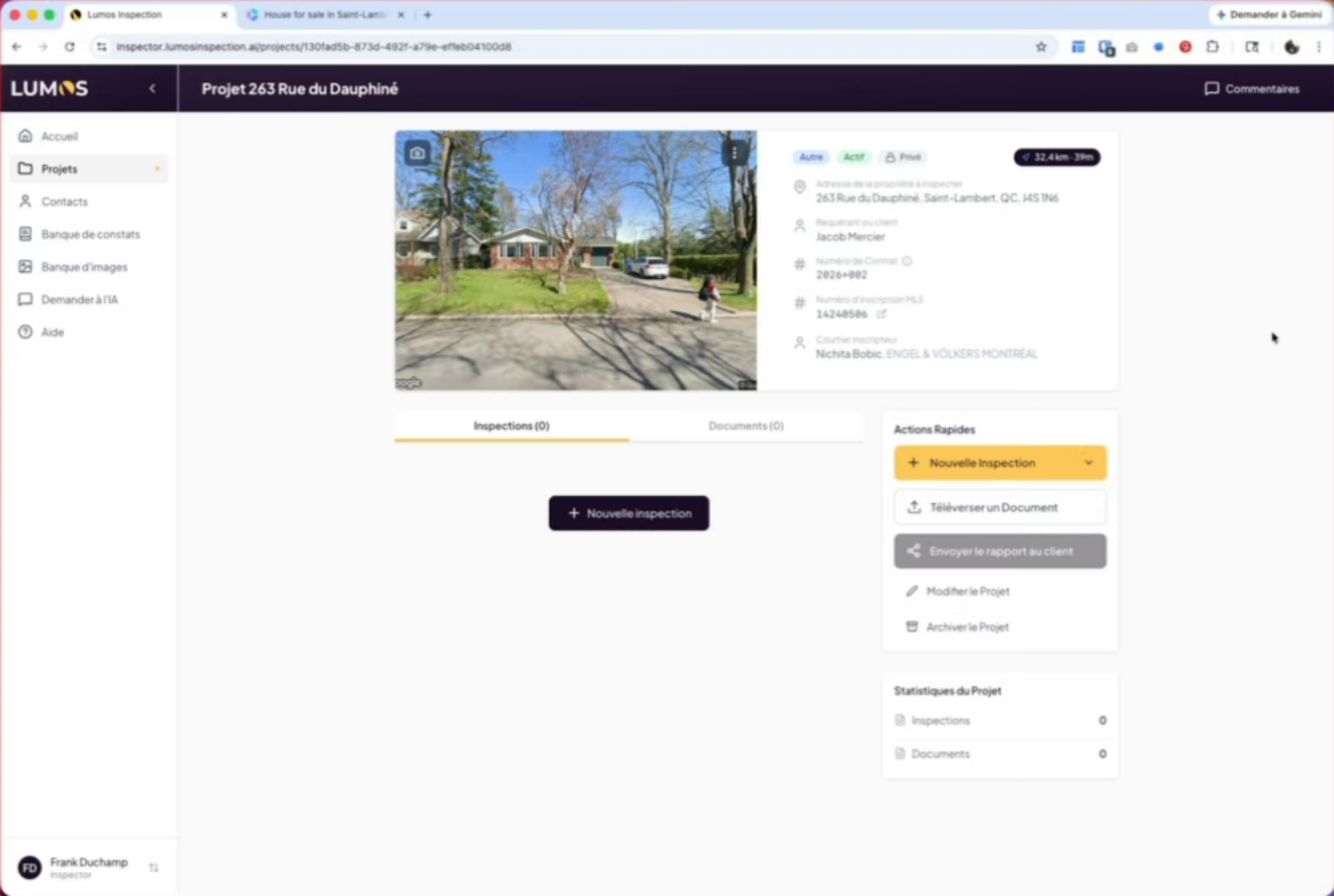The image size is (1334, 896).
Task: Select the Inspections (0) tab
Action: [511, 426]
